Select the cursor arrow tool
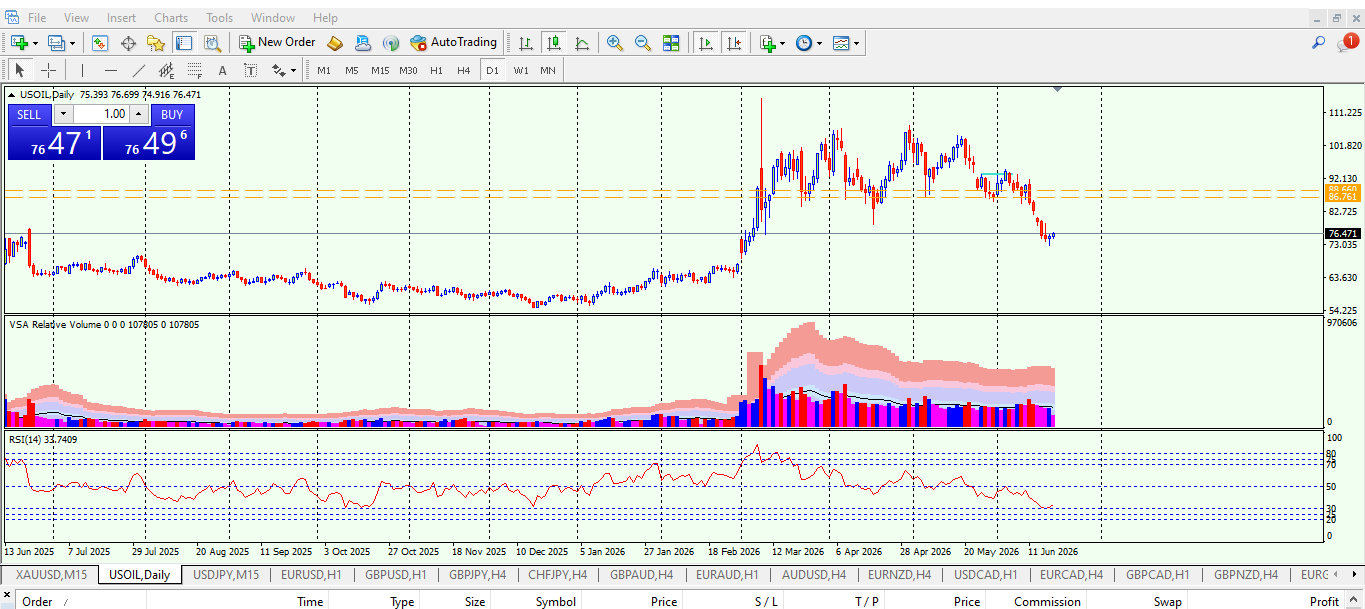This screenshot has width=1365, height=609. coord(19,70)
